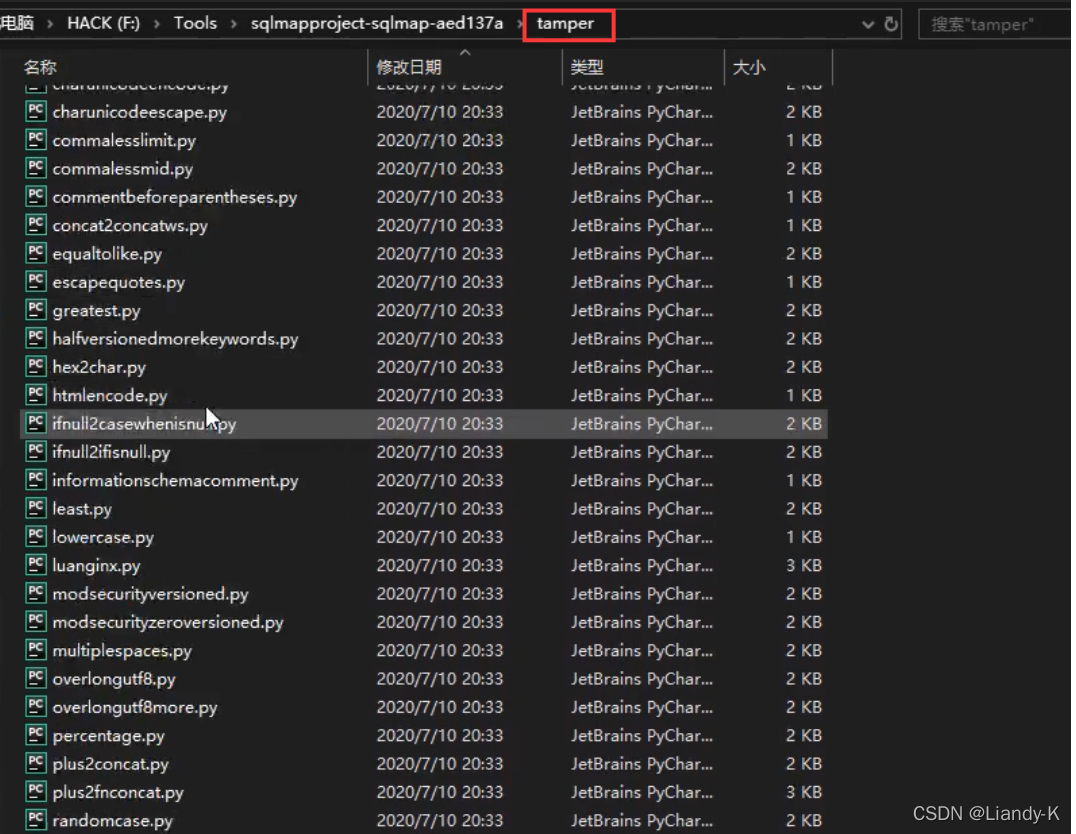Viewport: 1076px width, 834px height.
Task: Select file ifnull2ifisnull.py
Action: click(111, 452)
